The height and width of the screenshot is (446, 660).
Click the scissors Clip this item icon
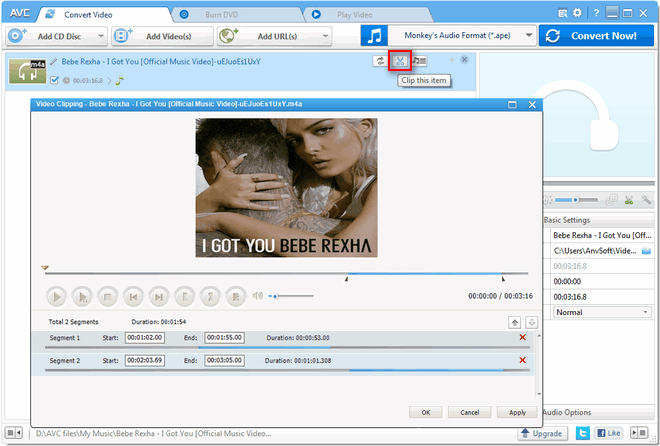point(399,61)
